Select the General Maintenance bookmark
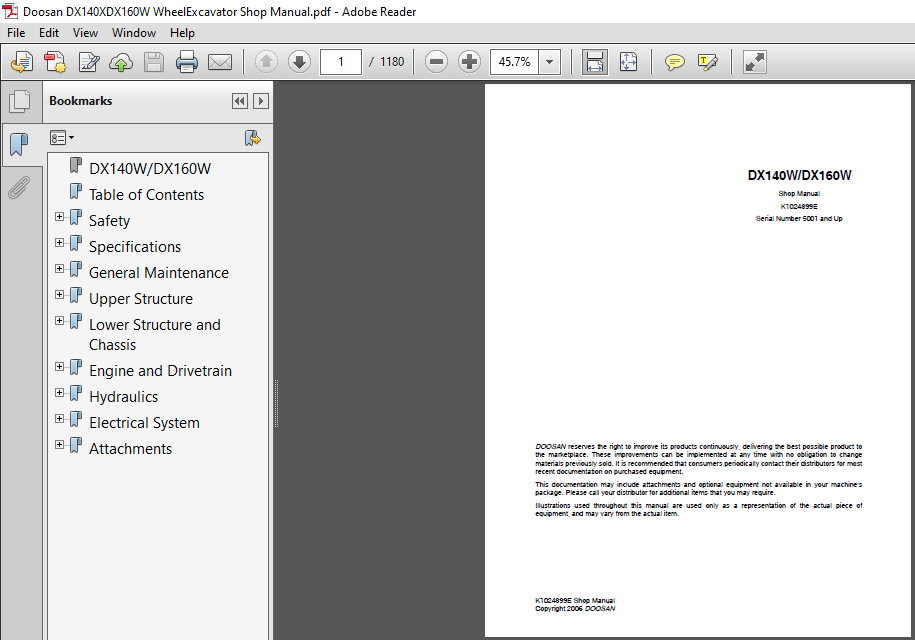Image resolution: width=915 pixels, height=640 pixels. (x=159, y=272)
